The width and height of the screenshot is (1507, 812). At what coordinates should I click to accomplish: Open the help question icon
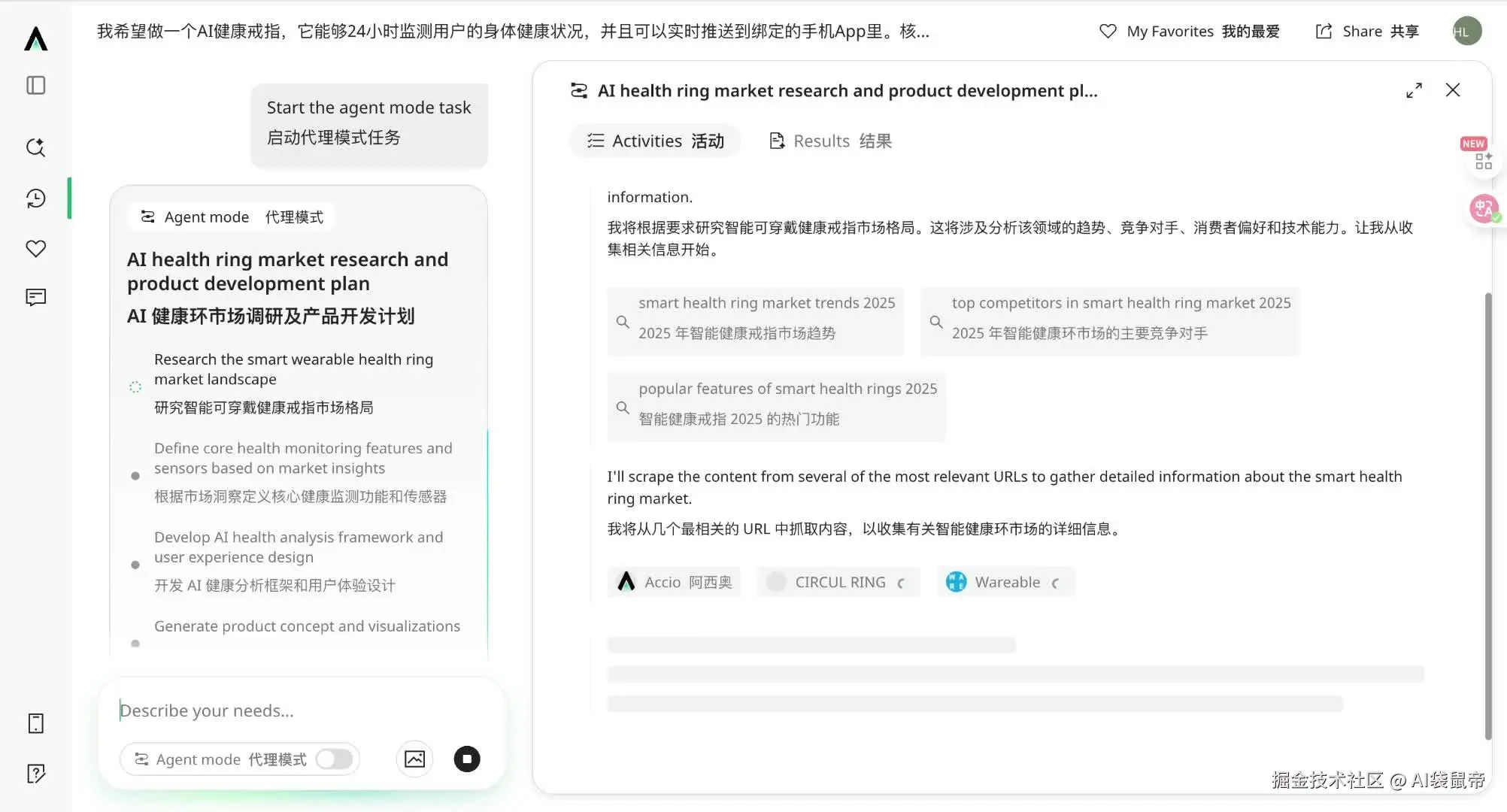35,773
